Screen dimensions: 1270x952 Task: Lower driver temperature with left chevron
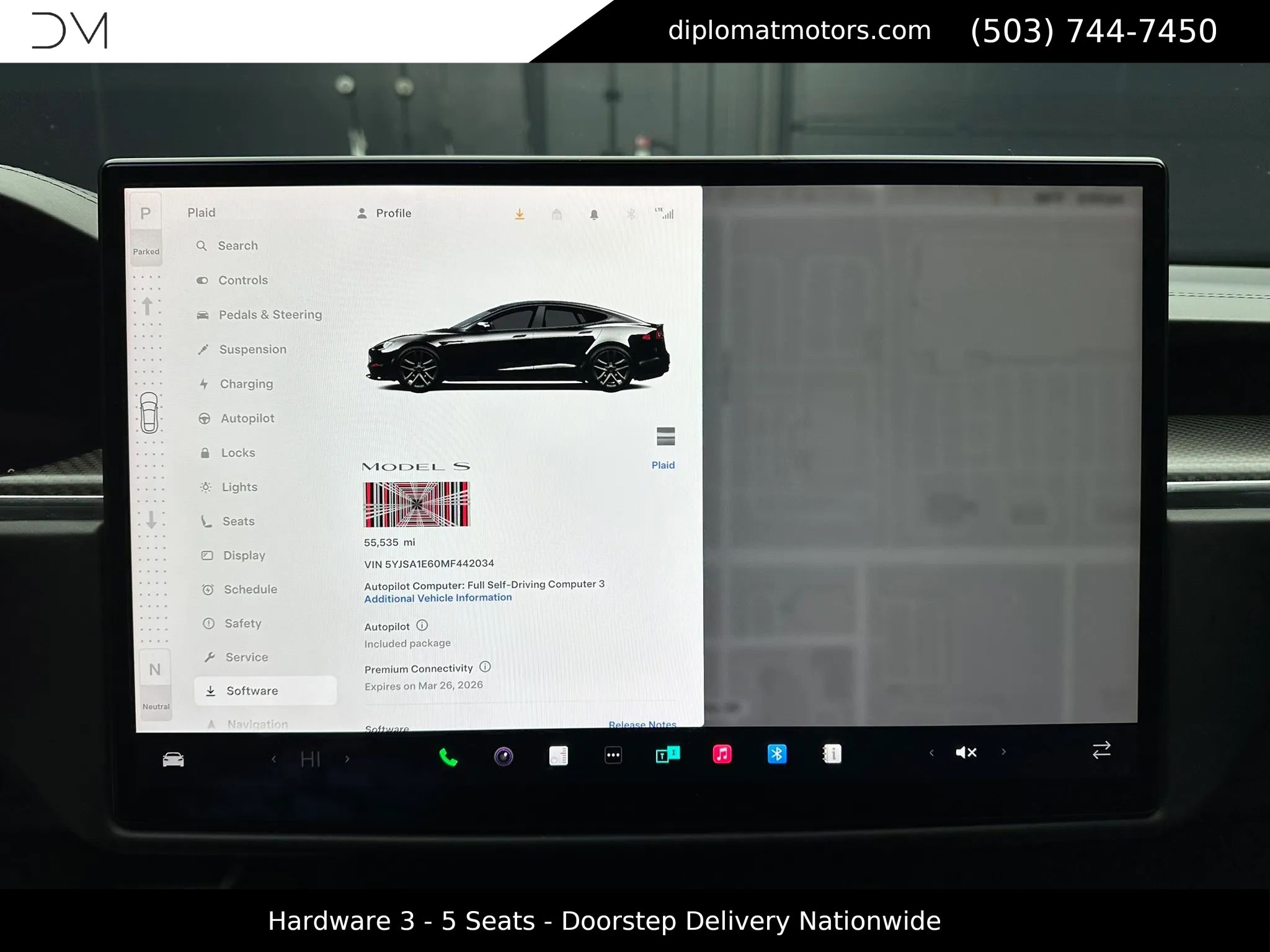click(273, 759)
